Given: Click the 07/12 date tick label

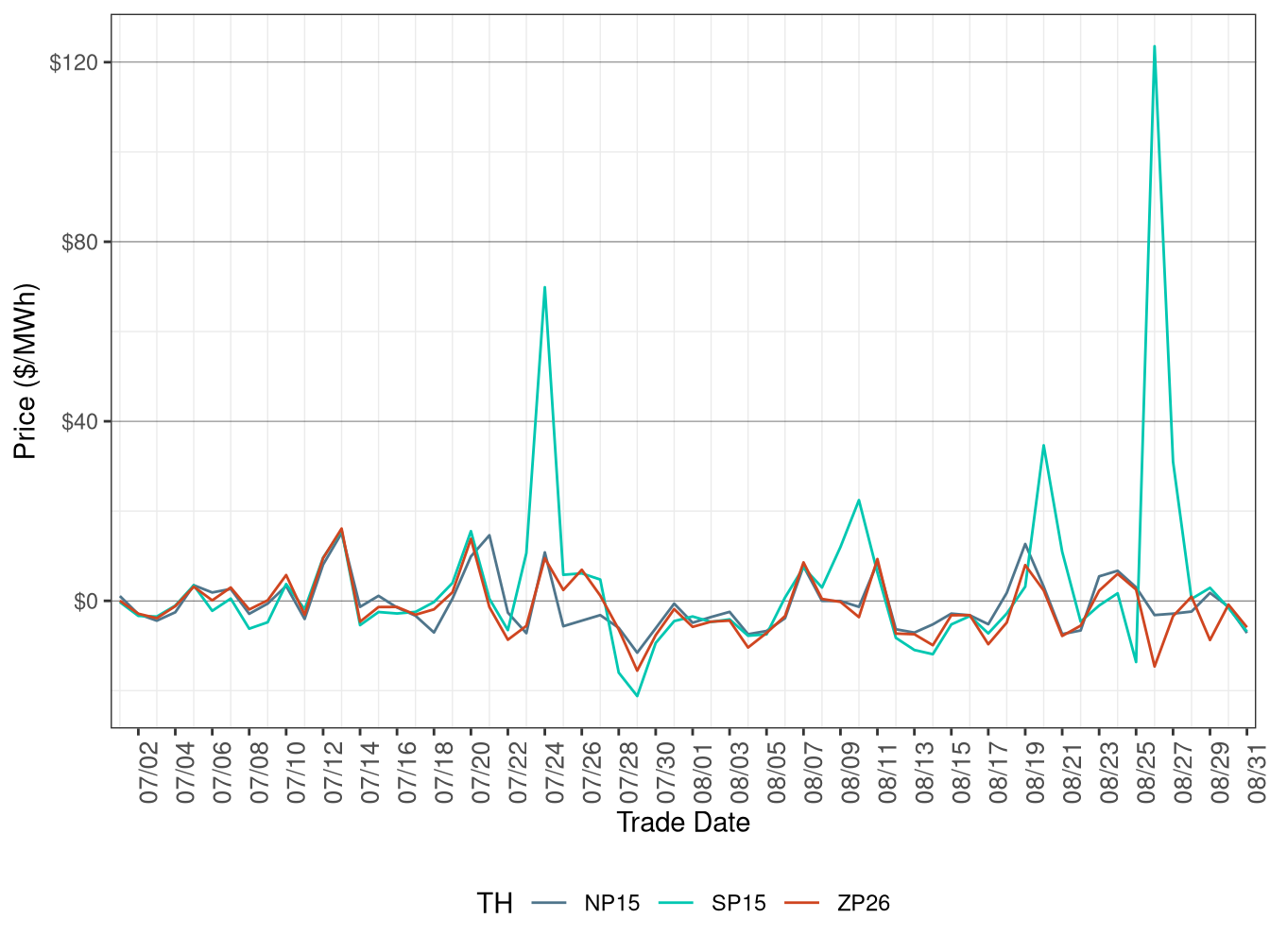Looking at the screenshot, I should [333, 772].
